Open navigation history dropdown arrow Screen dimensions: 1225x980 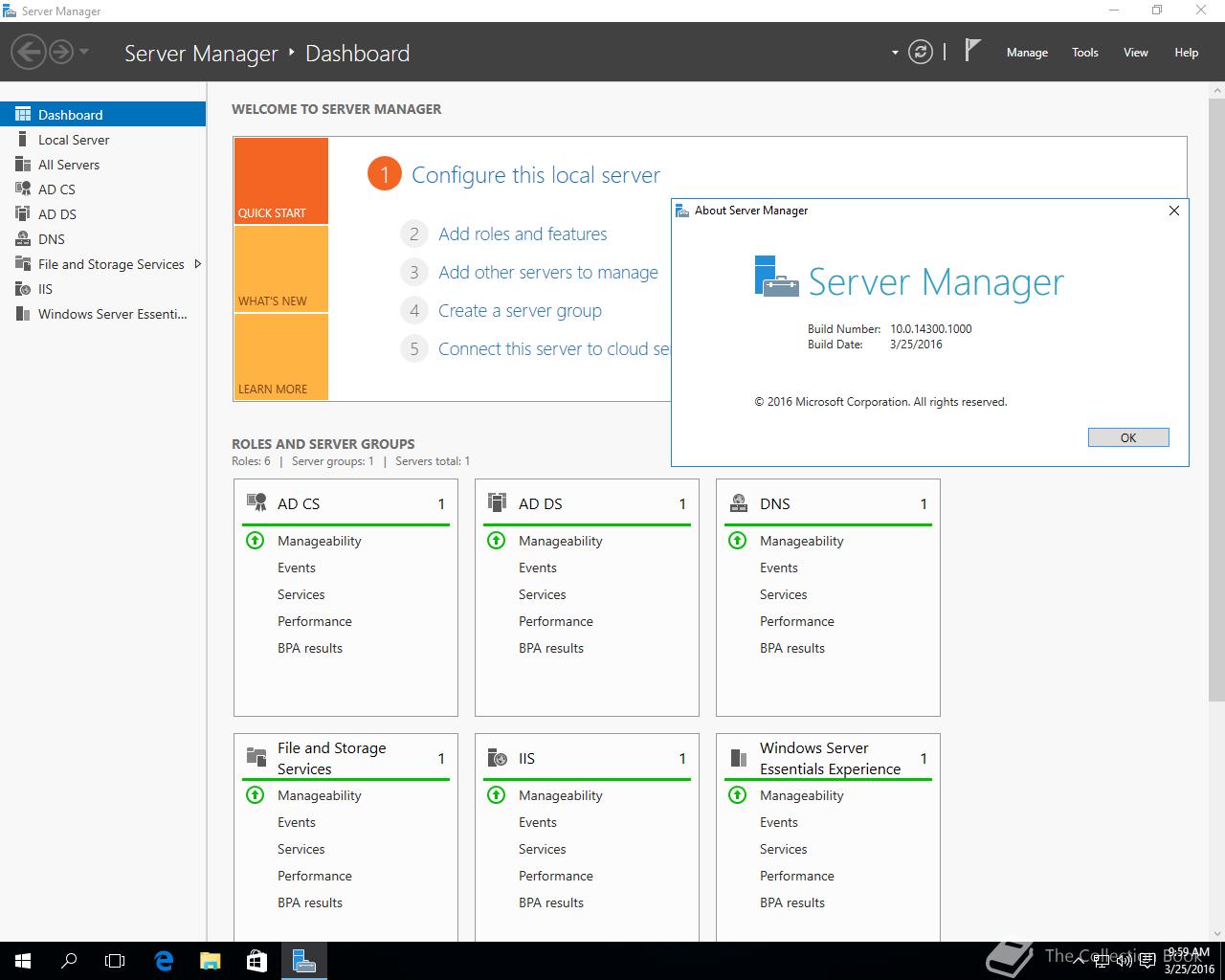tap(84, 52)
